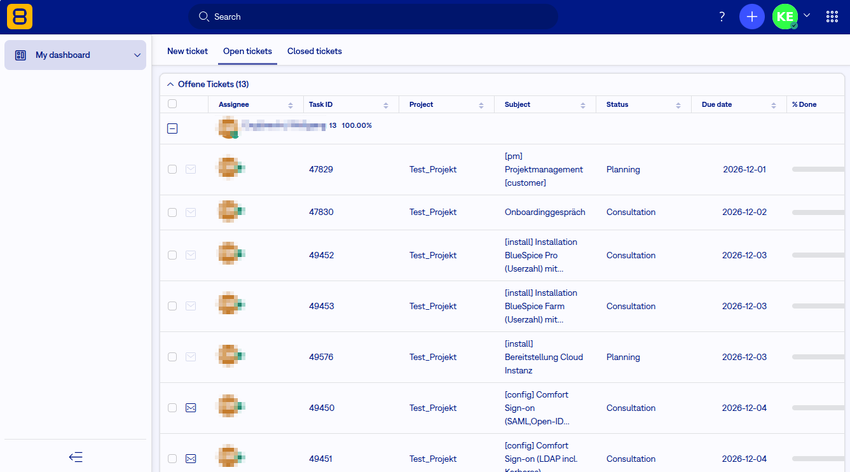Collapse the Offene Tickets (13) section
The width and height of the screenshot is (850, 472).
pos(170,84)
